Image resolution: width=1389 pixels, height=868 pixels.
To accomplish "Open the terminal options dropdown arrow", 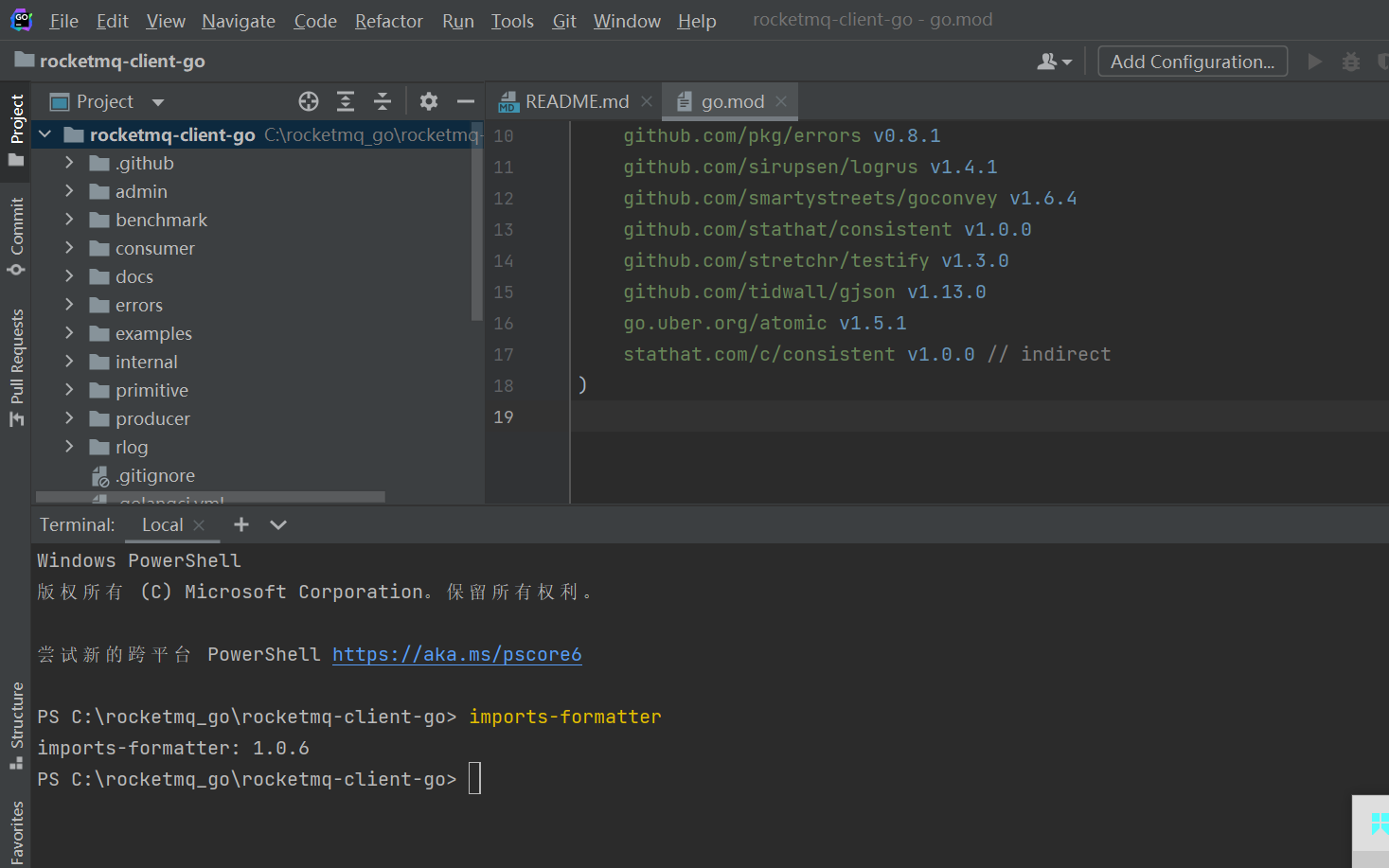I will click(x=278, y=524).
